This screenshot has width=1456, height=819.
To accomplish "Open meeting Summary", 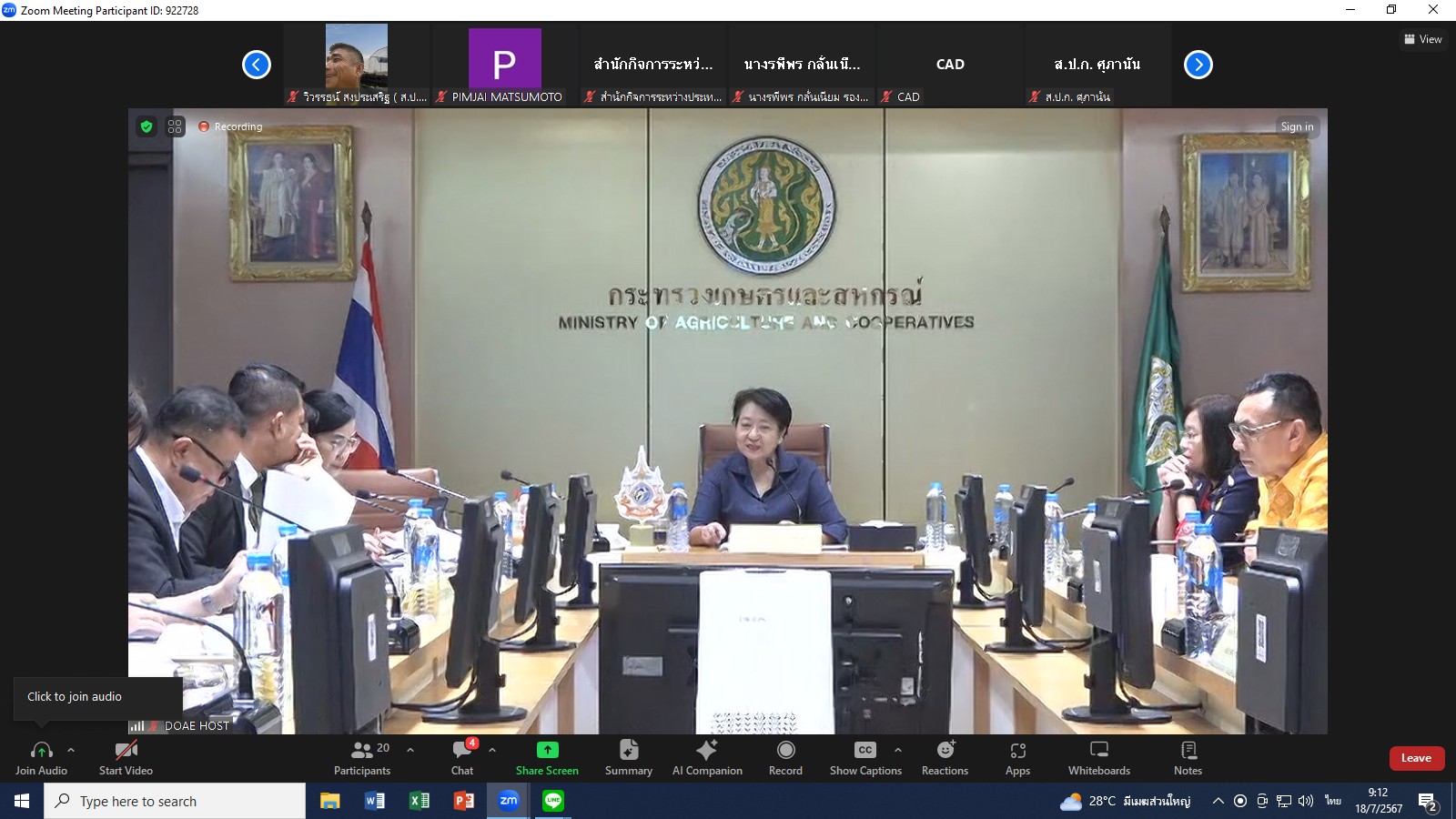I will 629,758.
